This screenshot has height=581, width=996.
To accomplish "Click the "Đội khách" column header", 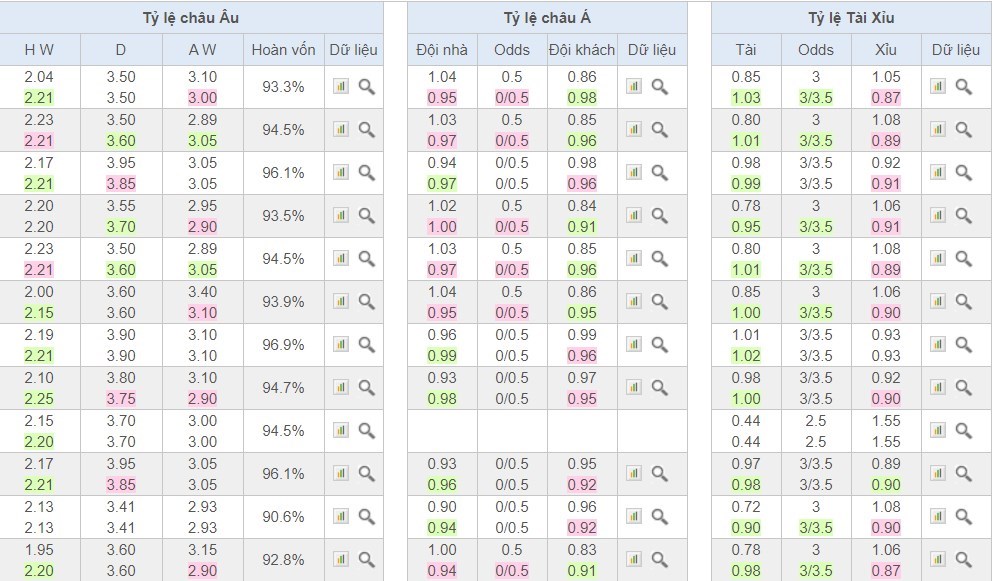I will [x=582, y=50].
